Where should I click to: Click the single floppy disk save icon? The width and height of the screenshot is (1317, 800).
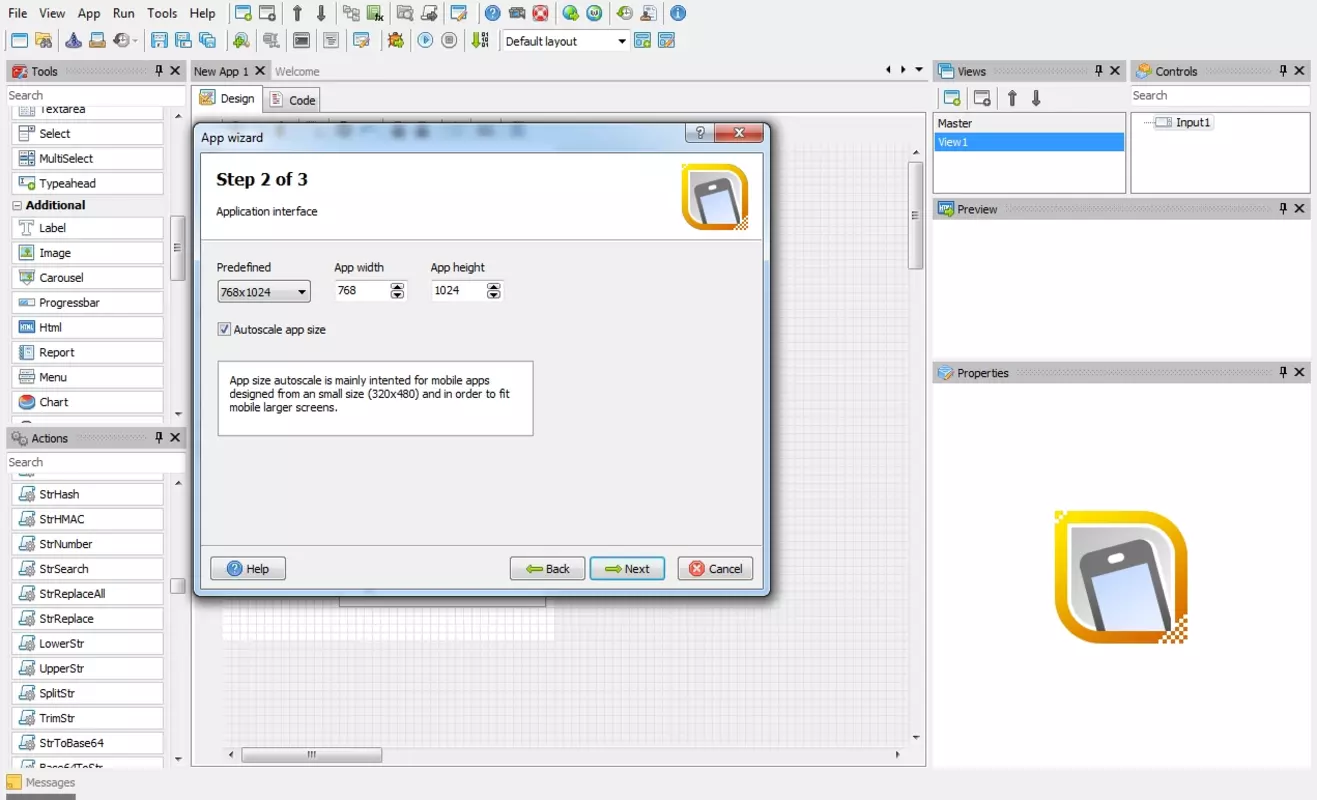[159, 40]
